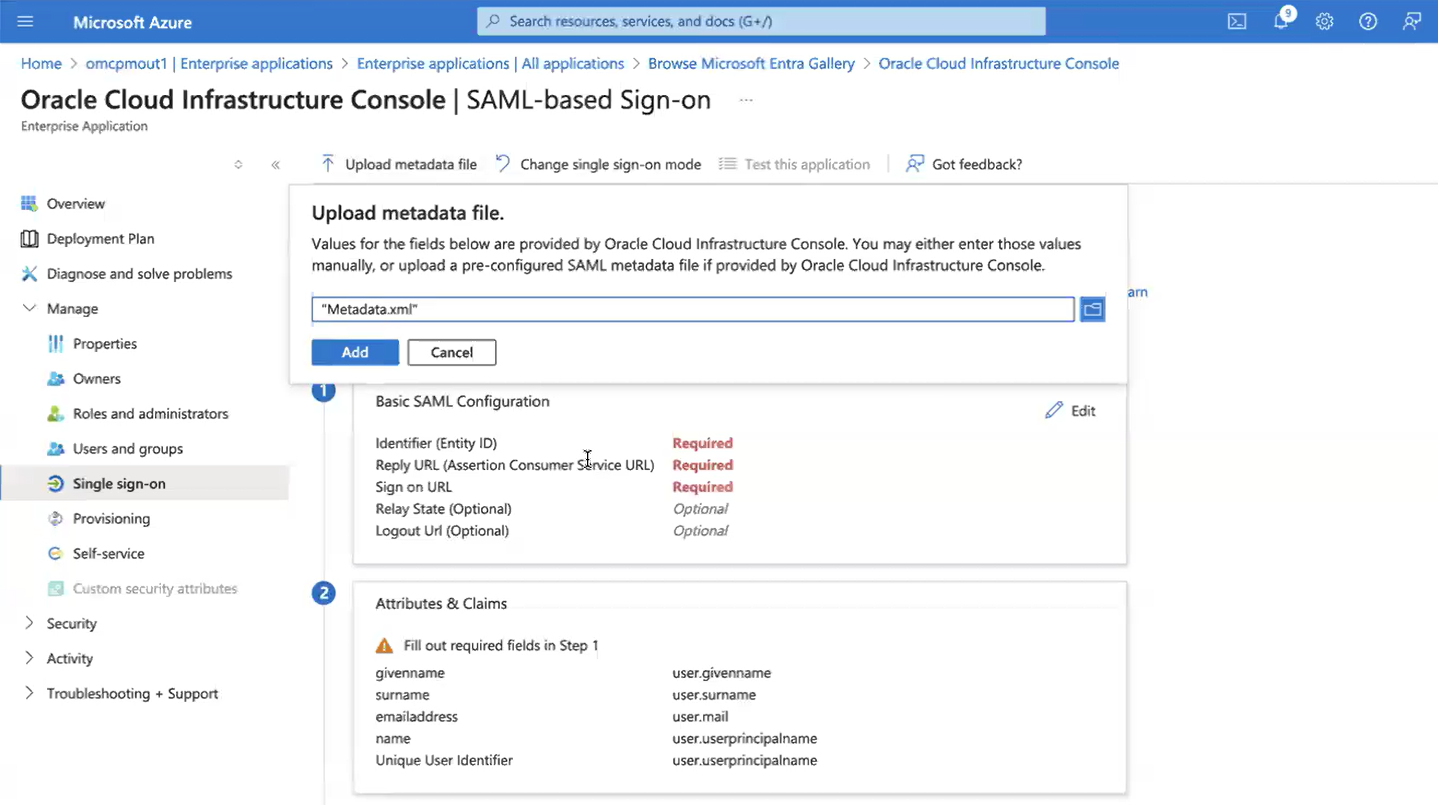This screenshot has width=1438, height=805.
Task: Open portal settings via the gear icon
Action: [x=1324, y=21]
